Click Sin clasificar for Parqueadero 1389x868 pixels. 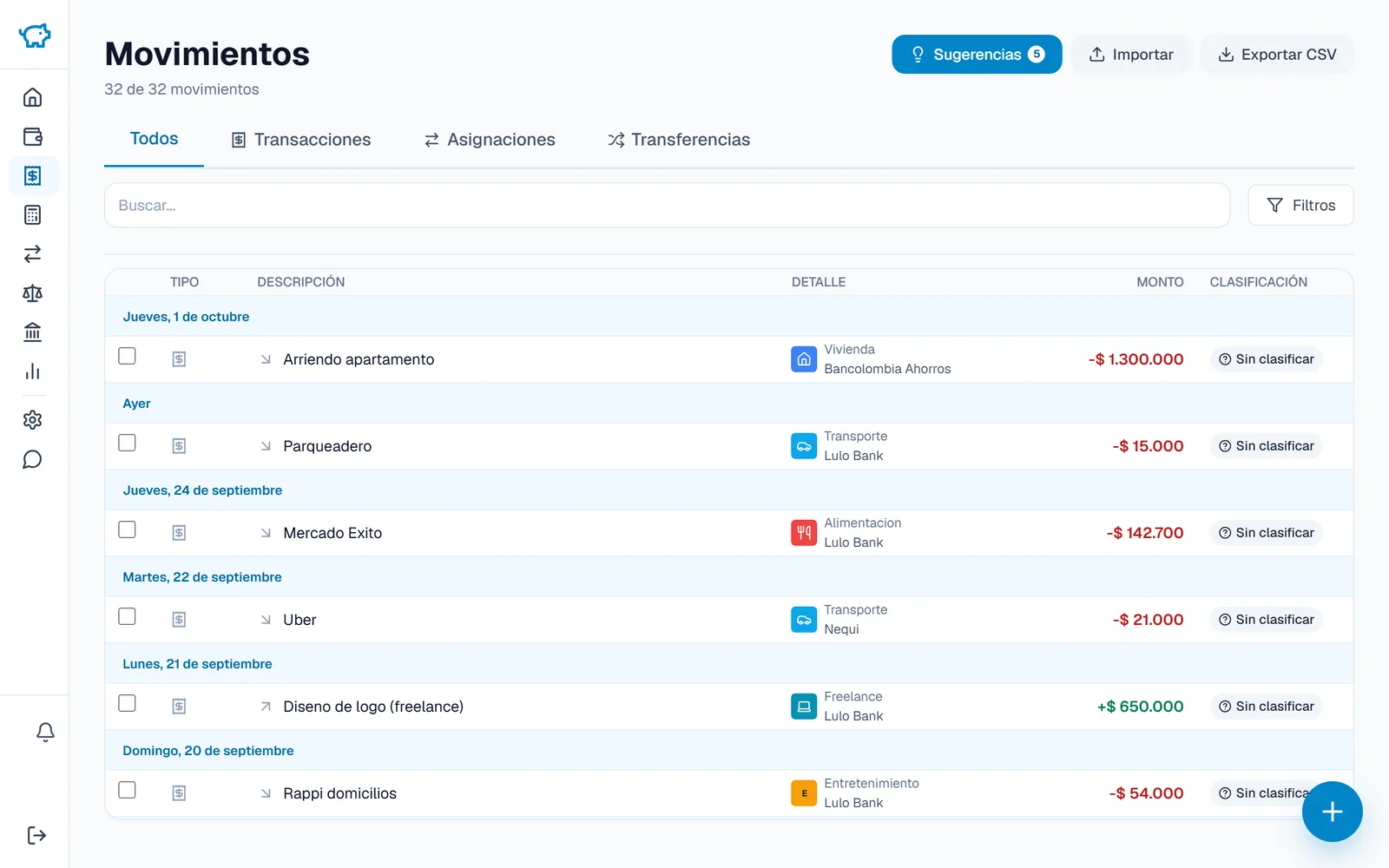pyautogui.click(x=1266, y=446)
